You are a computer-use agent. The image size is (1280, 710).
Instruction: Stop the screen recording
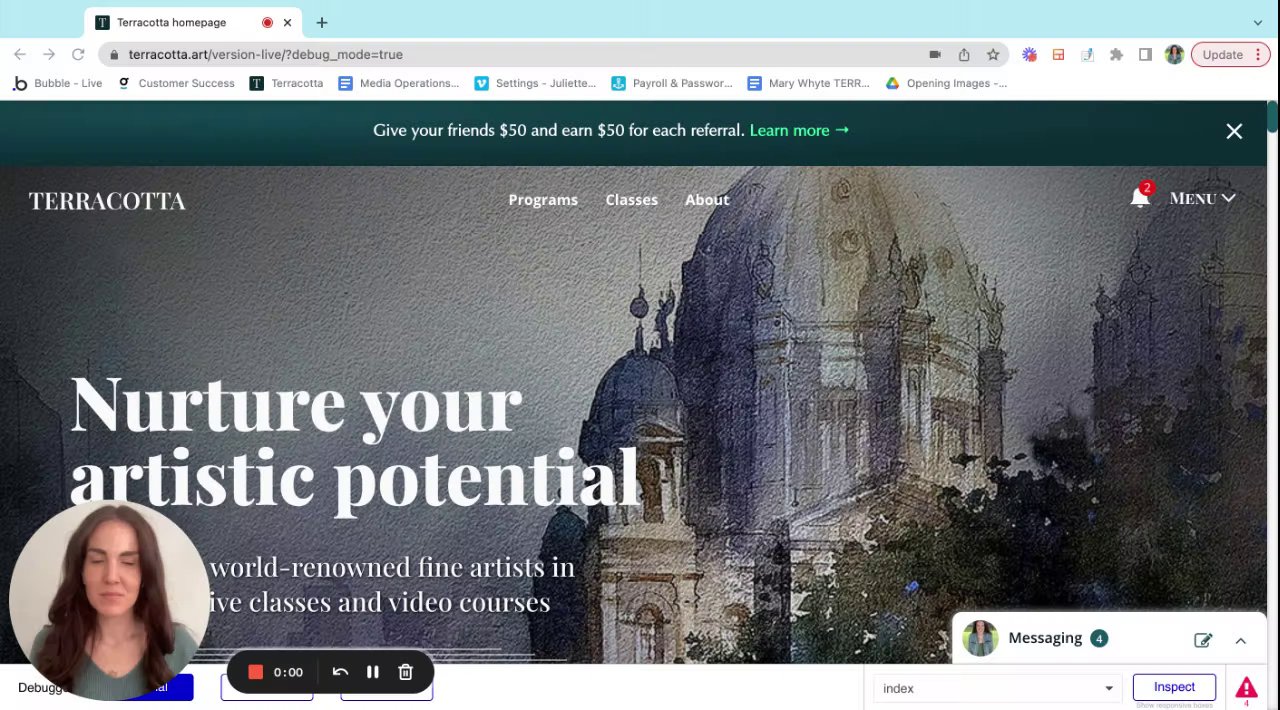(x=255, y=672)
